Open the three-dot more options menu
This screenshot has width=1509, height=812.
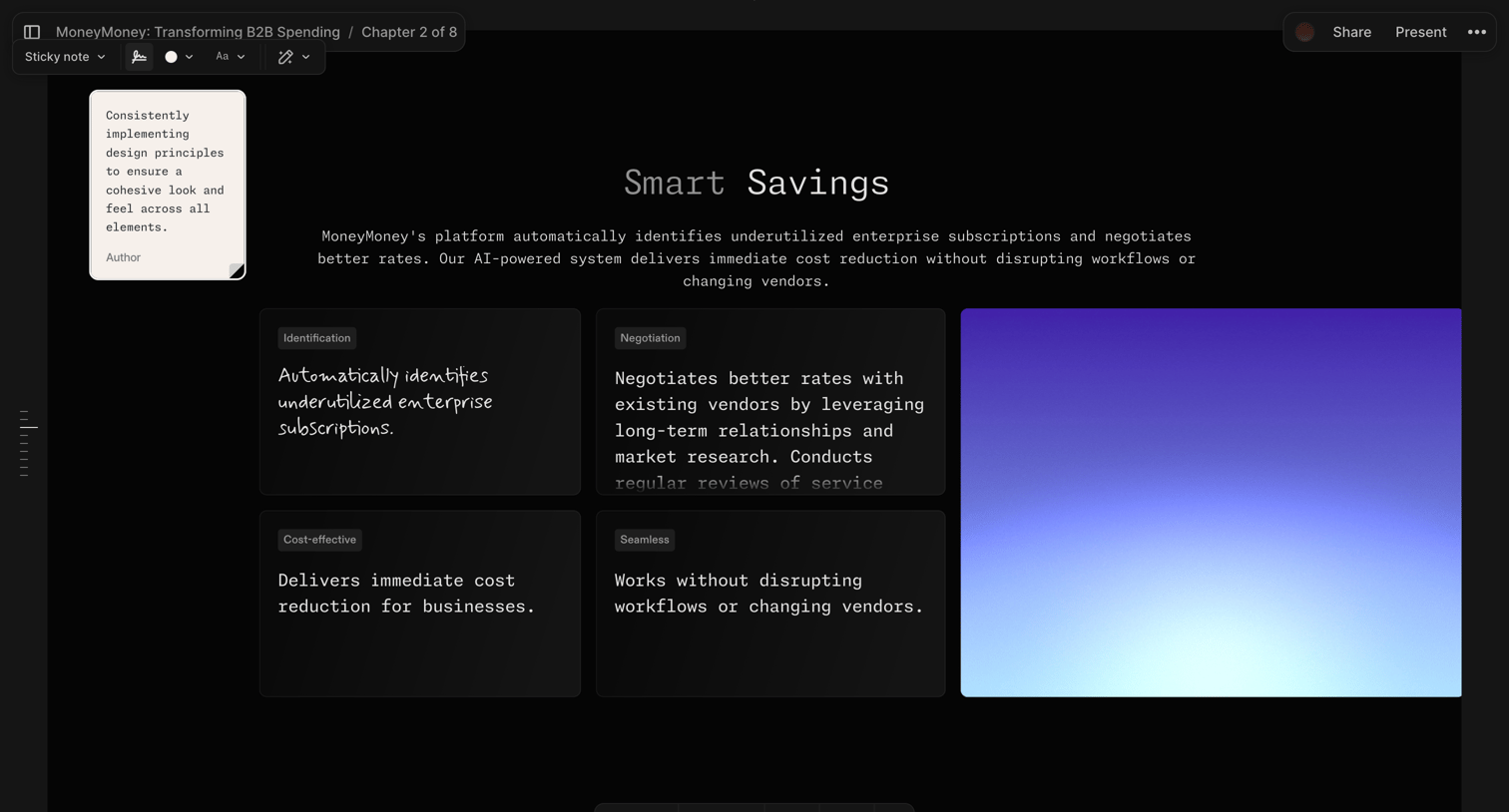pos(1477,32)
